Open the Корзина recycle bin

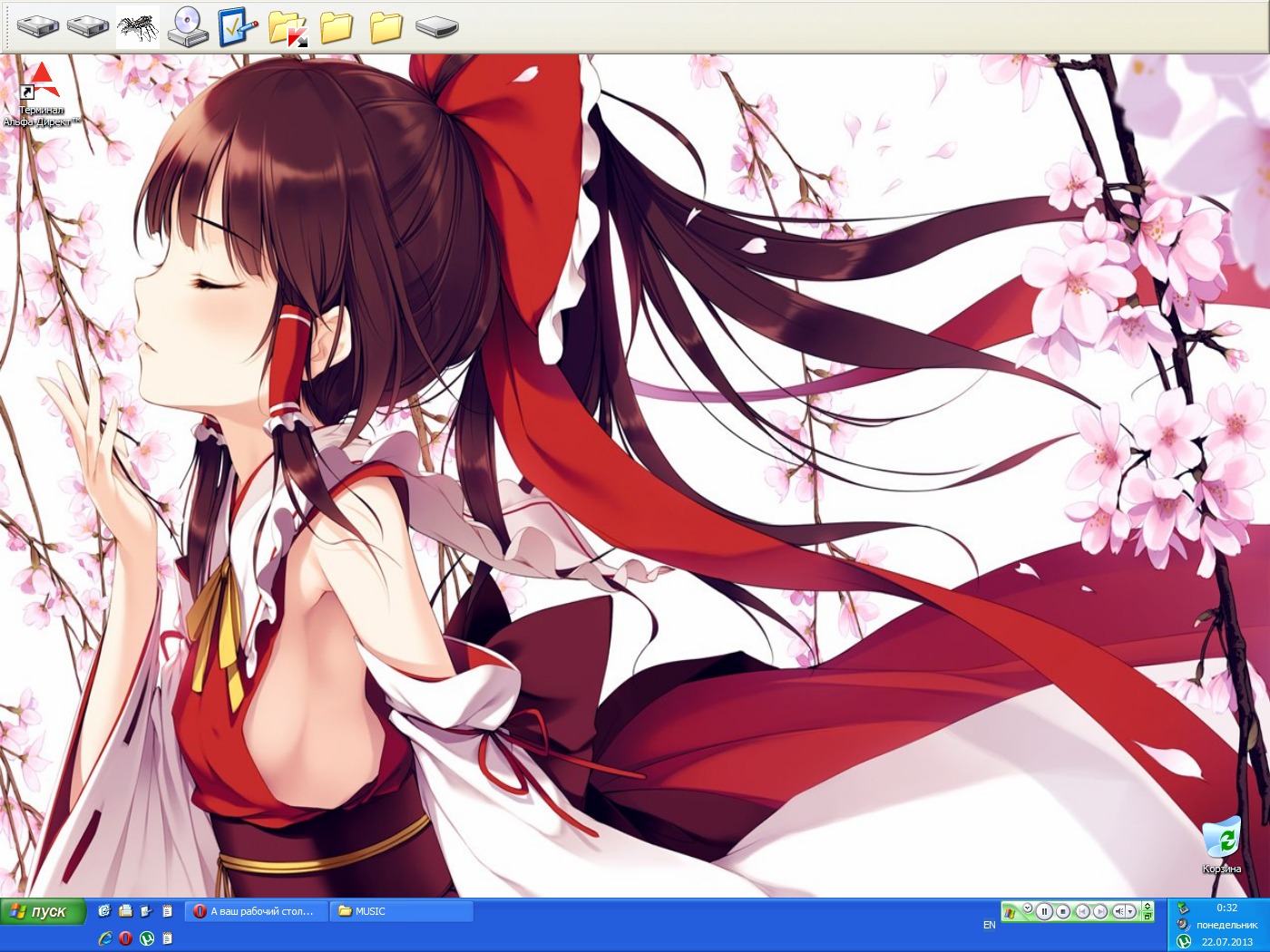tap(1221, 839)
